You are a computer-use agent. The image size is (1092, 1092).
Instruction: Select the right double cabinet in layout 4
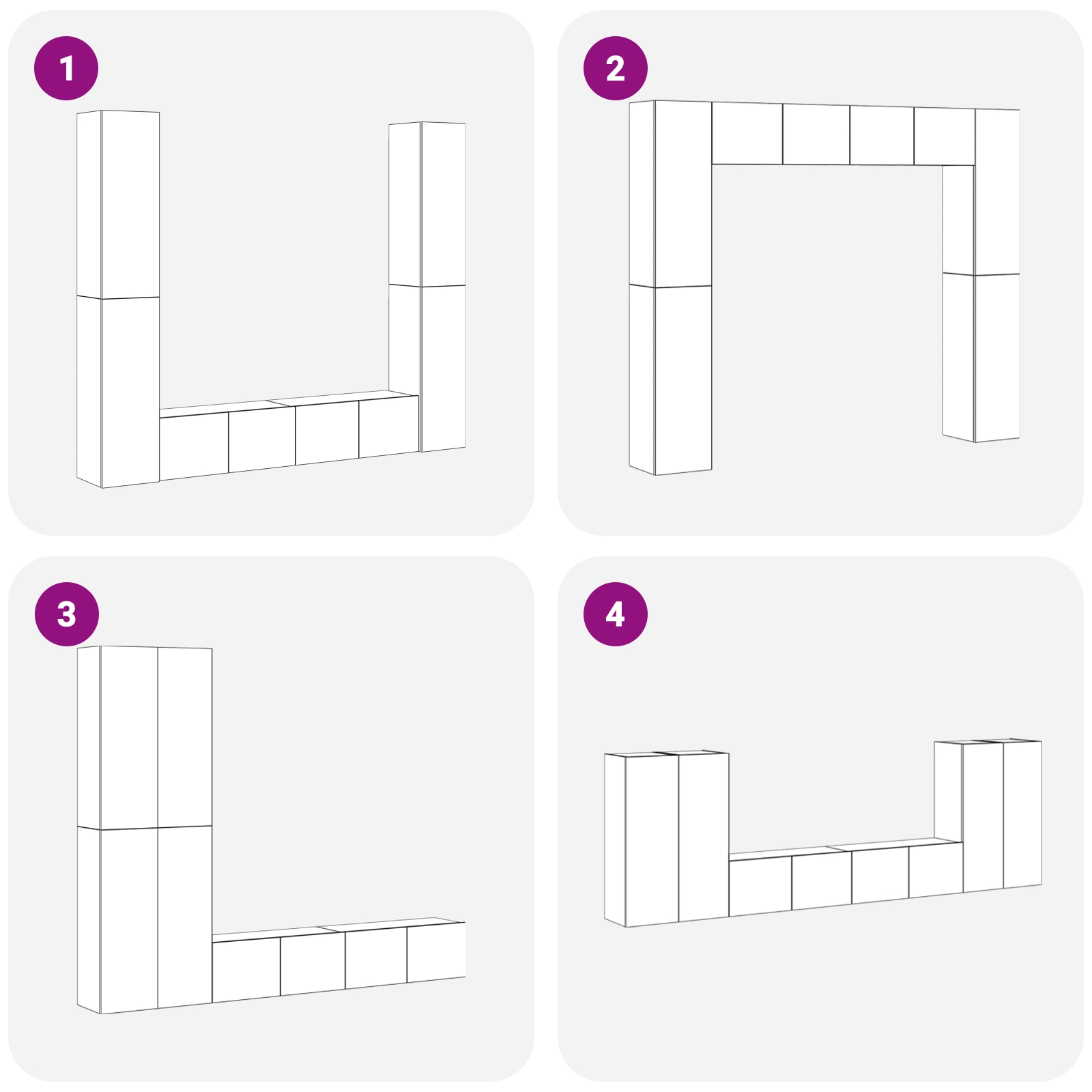point(988,816)
